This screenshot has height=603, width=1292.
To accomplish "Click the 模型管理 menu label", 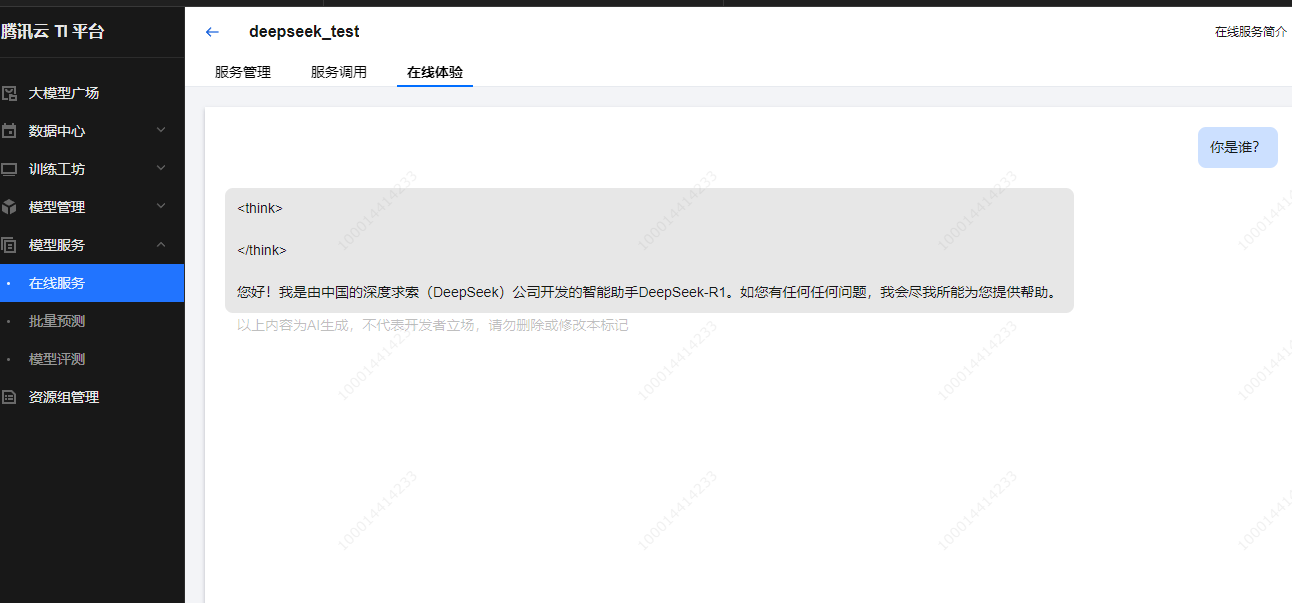I will tap(57, 207).
